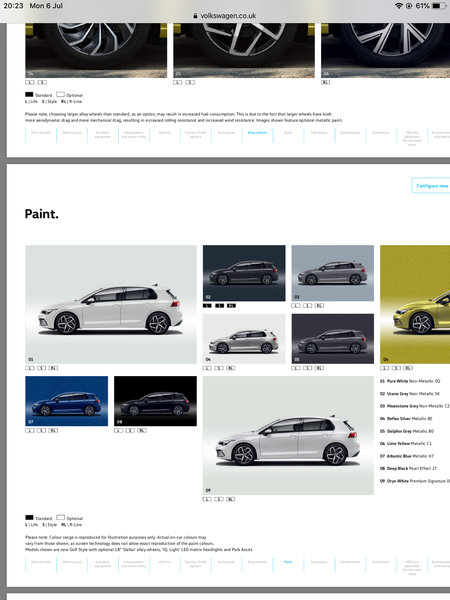450x600 pixels.
Task: Select the 03 Moonstone Grey car image
Action: pos(333,273)
